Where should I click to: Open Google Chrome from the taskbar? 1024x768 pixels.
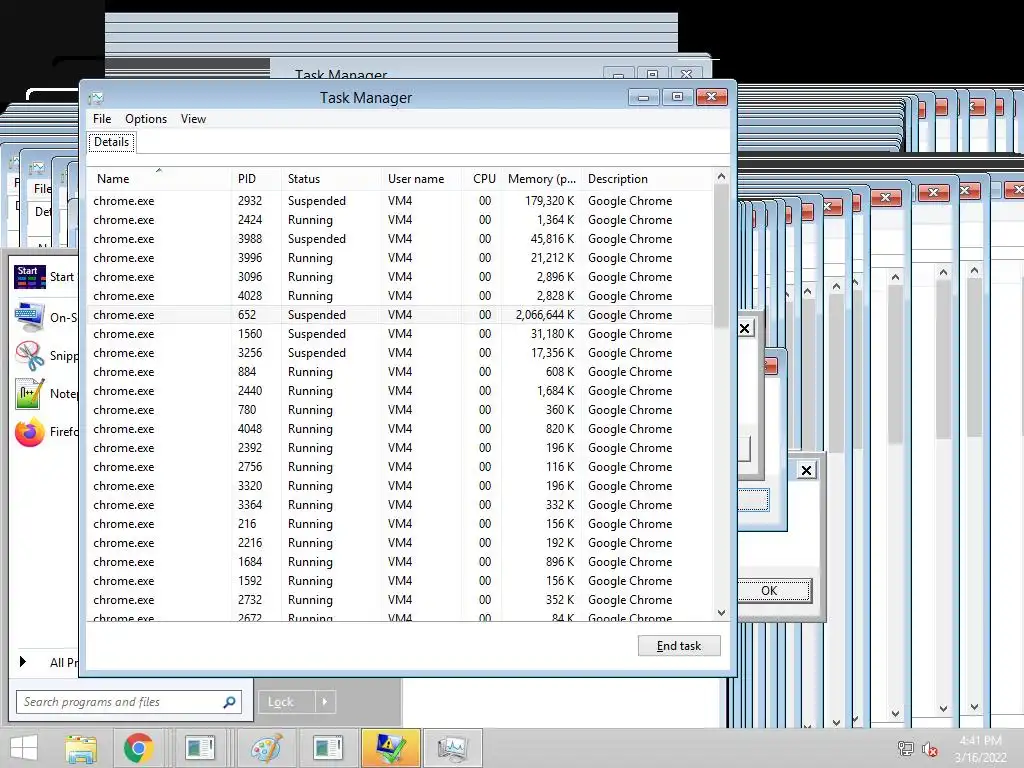[x=138, y=748]
